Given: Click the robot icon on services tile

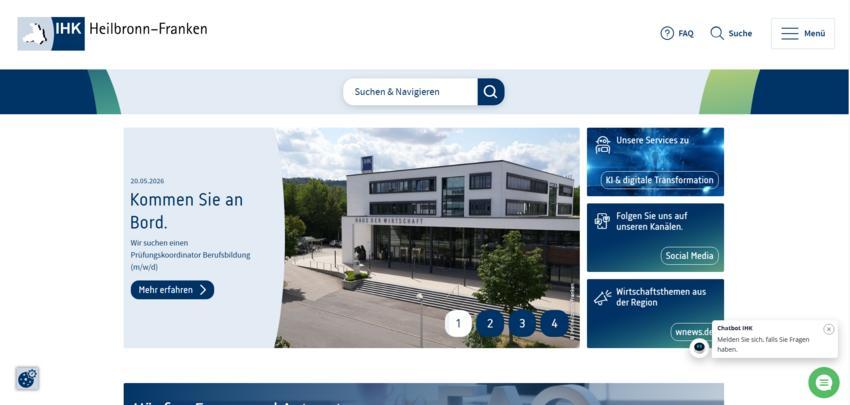Looking at the screenshot, I should click(602, 145).
